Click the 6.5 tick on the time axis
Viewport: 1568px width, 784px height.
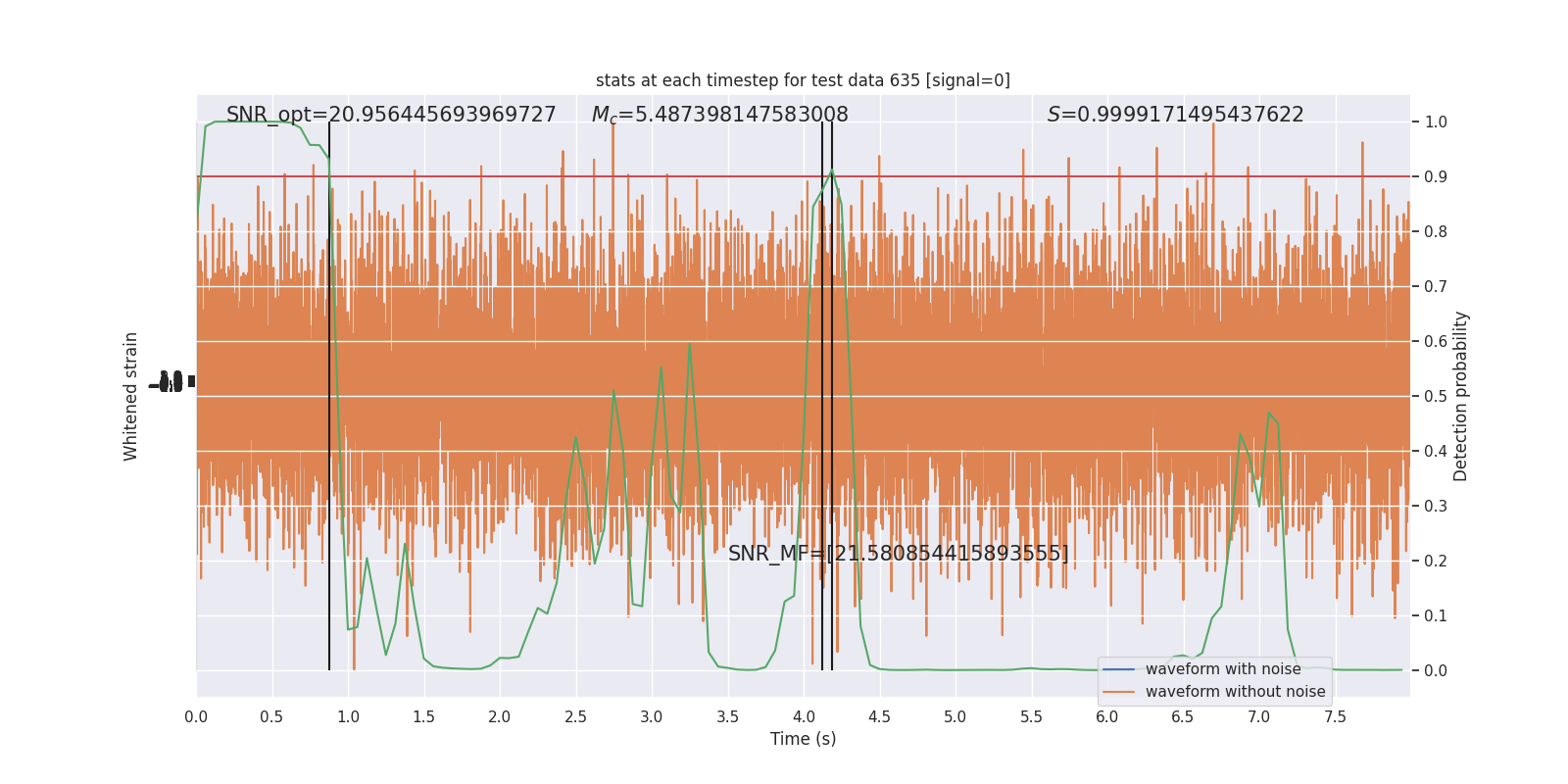1183,717
